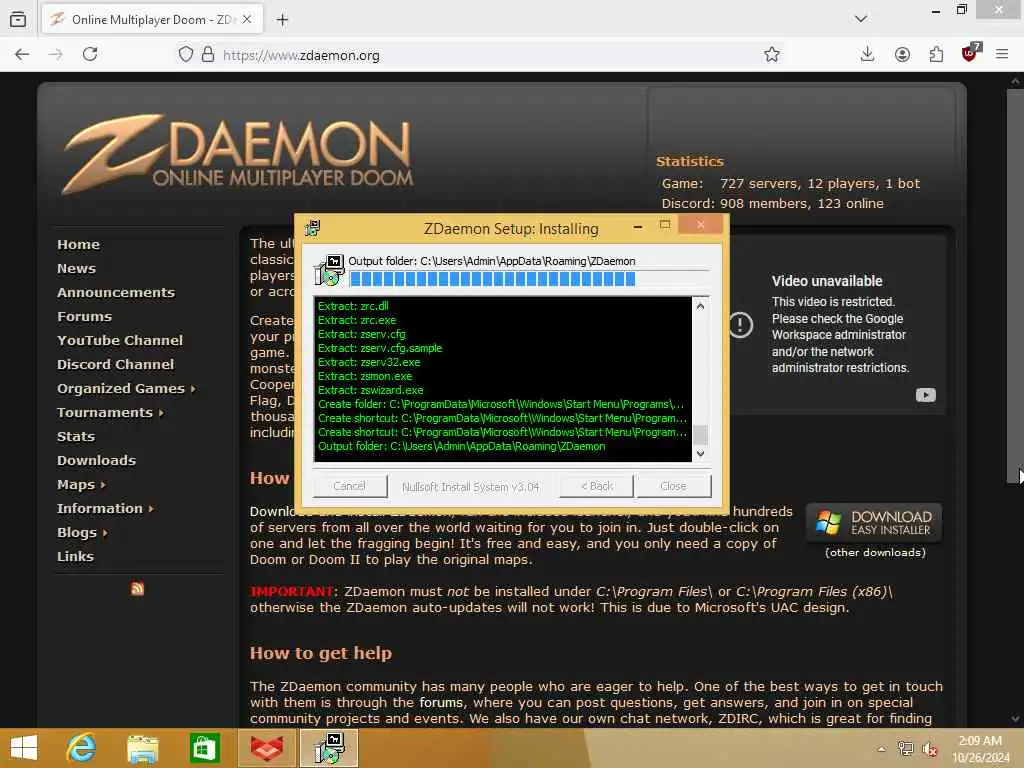This screenshot has width=1024, height=768.
Task: Switch to ZDaemon installer taskbar icon
Action: 328,748
